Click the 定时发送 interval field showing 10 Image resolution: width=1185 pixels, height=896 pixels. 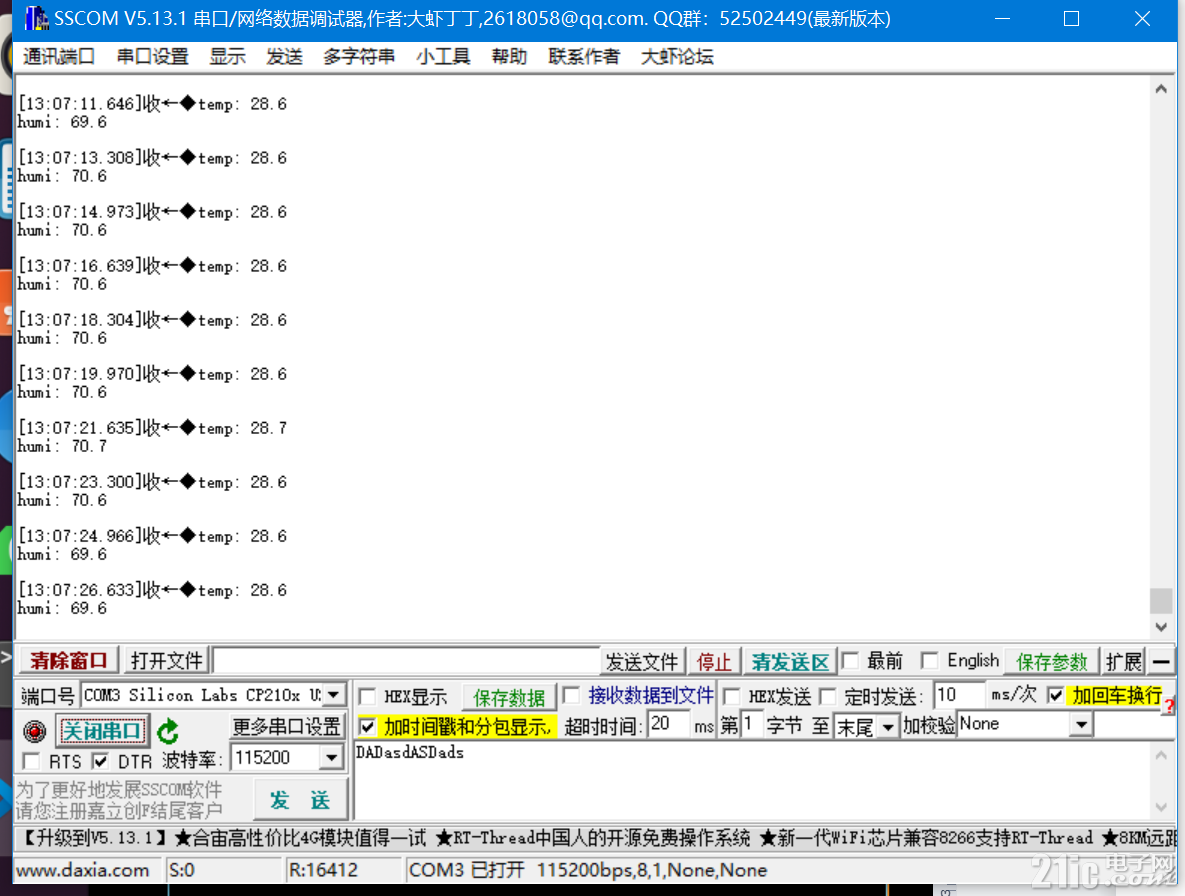(959, 694)
